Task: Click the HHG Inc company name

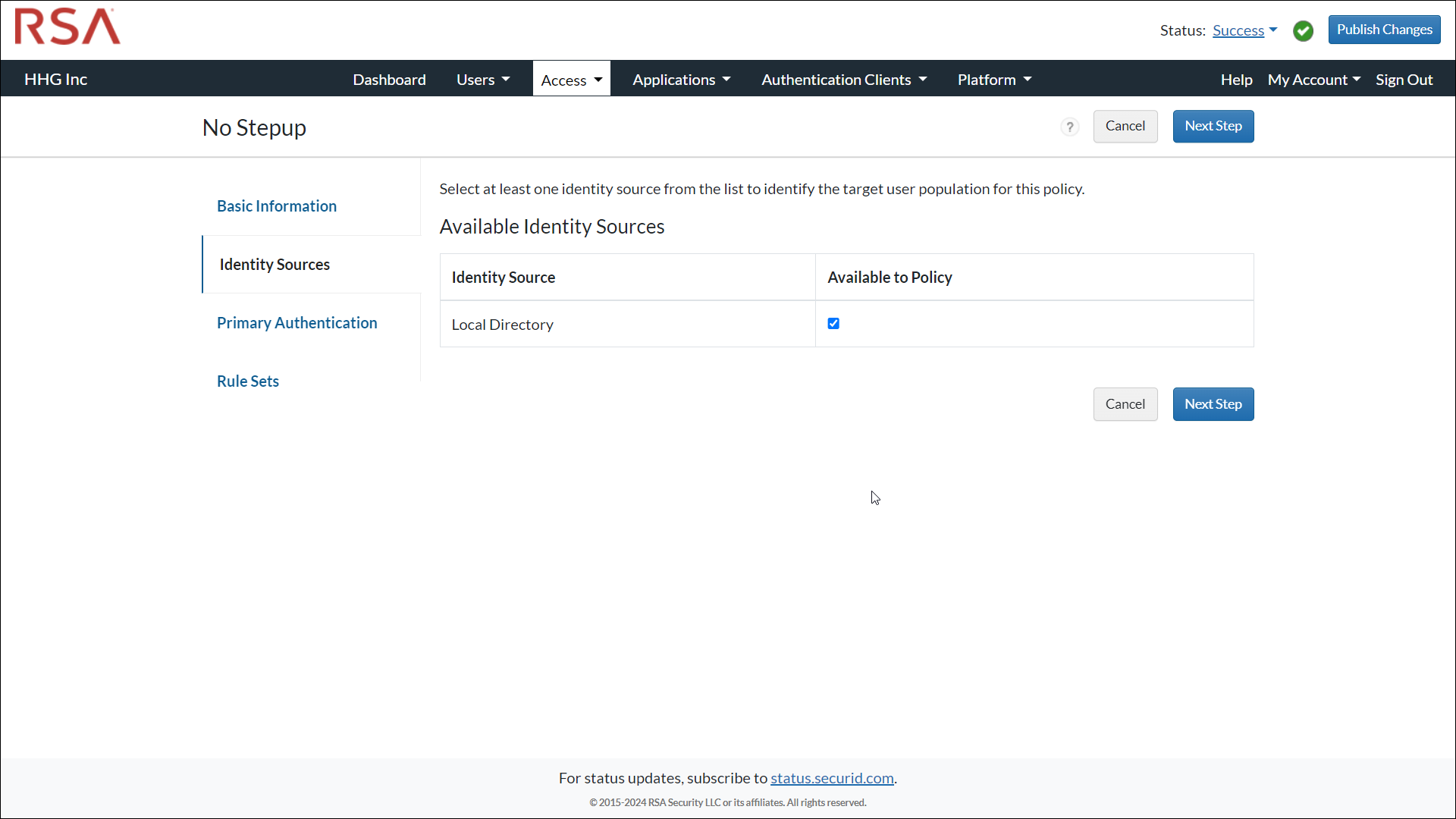Action: pyautogui.click(x=55, y=78)
